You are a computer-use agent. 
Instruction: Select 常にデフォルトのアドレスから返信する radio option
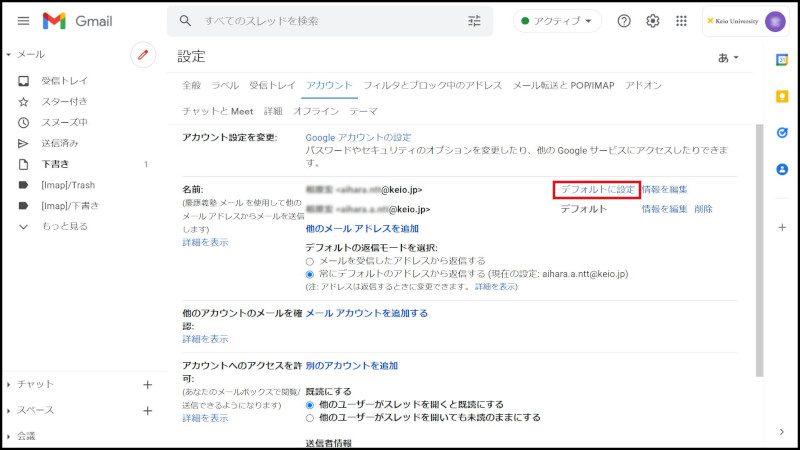[310, 274]
